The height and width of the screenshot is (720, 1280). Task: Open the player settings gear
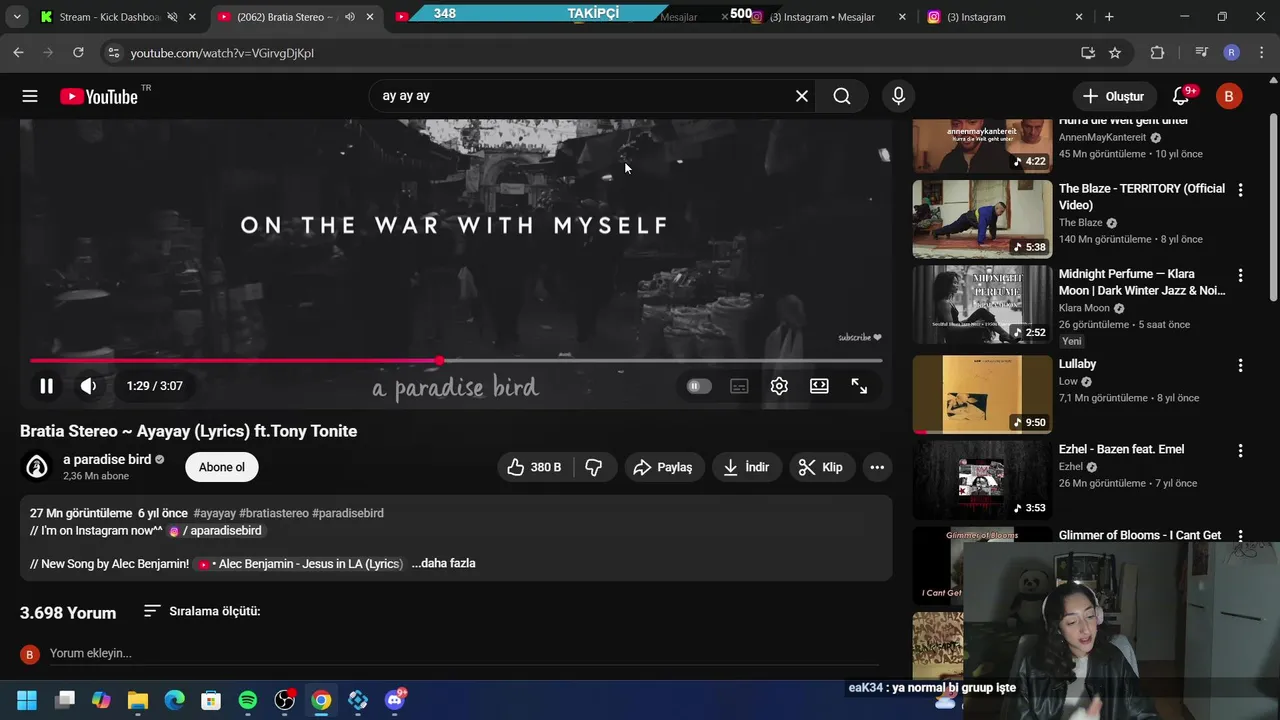click(x=779, y=386)
